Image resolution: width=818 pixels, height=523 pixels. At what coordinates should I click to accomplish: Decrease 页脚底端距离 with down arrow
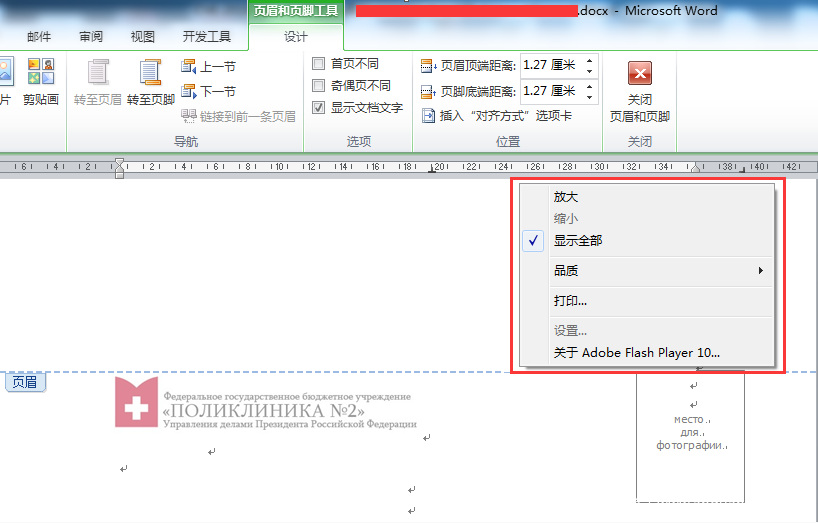[589, 98]
